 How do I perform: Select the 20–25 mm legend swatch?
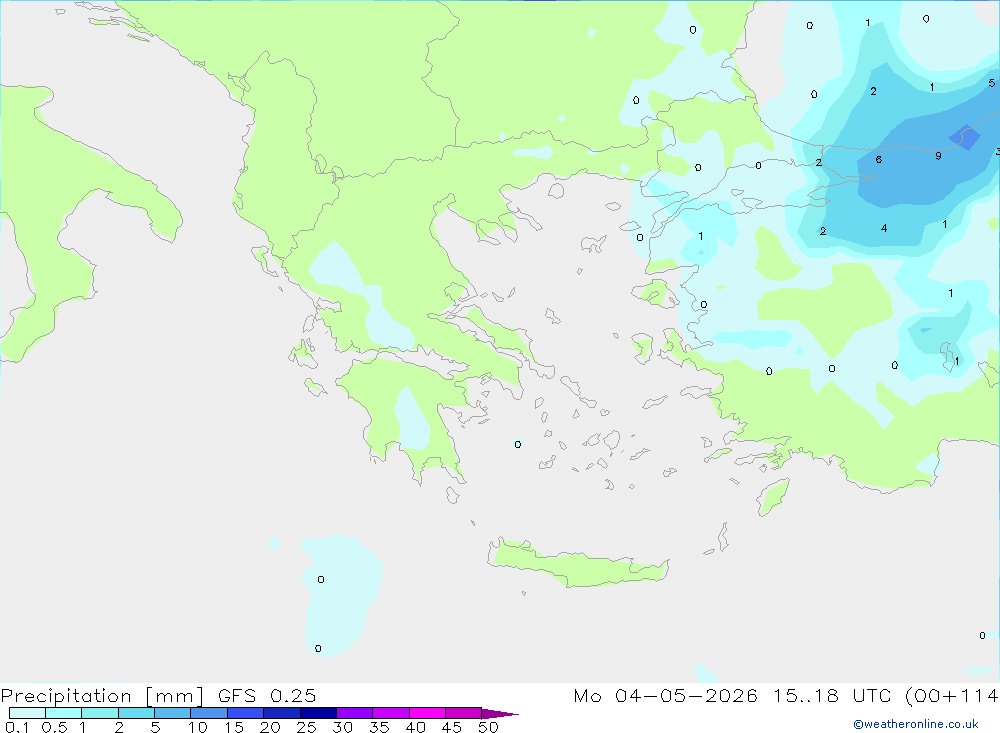pos(282,713)
